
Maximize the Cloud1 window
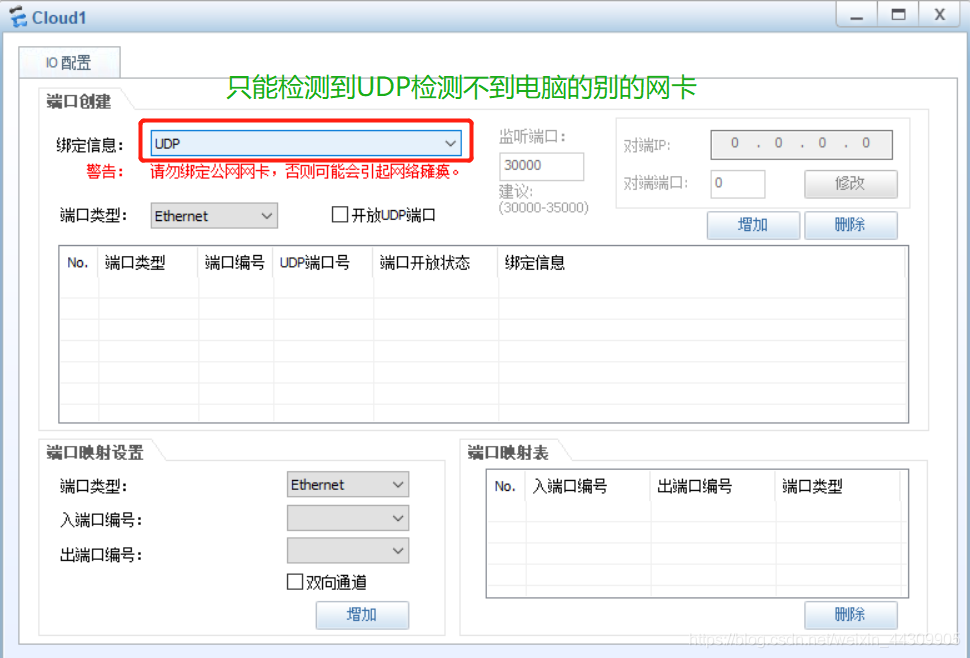click(898, 15)
